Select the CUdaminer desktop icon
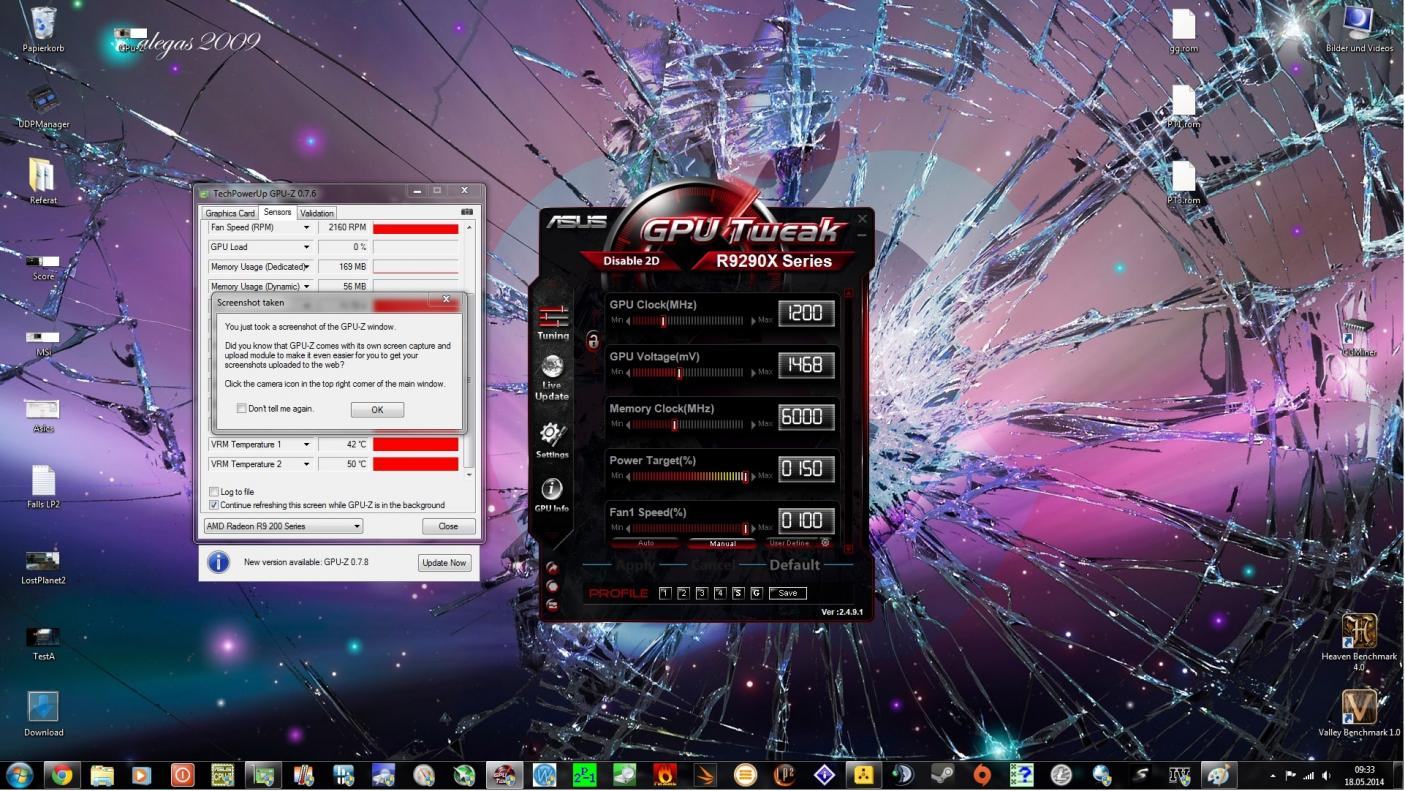This screenshot has width=1405, height=791. 1358,338
